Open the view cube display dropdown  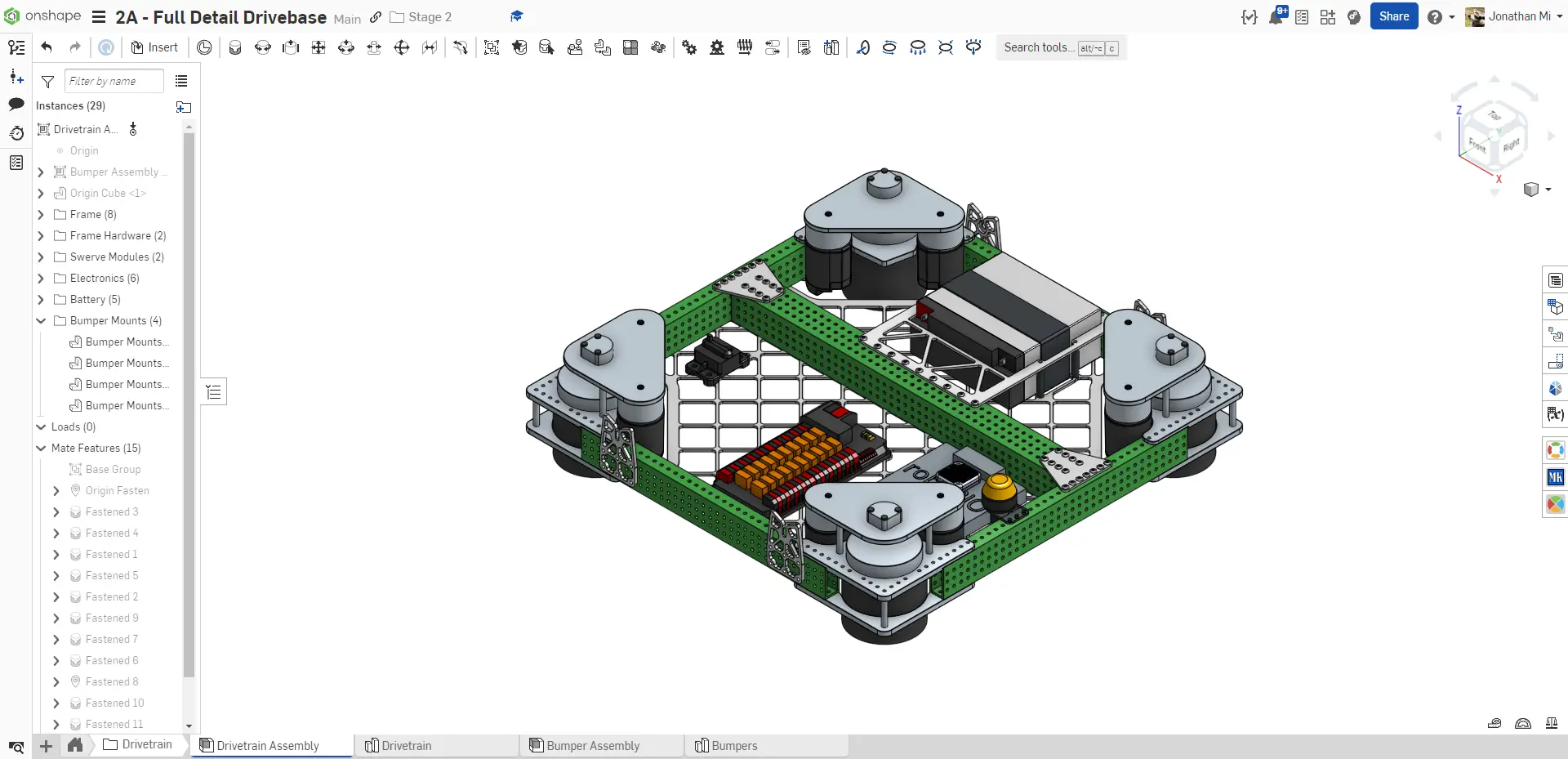(x=1548, y=190)
